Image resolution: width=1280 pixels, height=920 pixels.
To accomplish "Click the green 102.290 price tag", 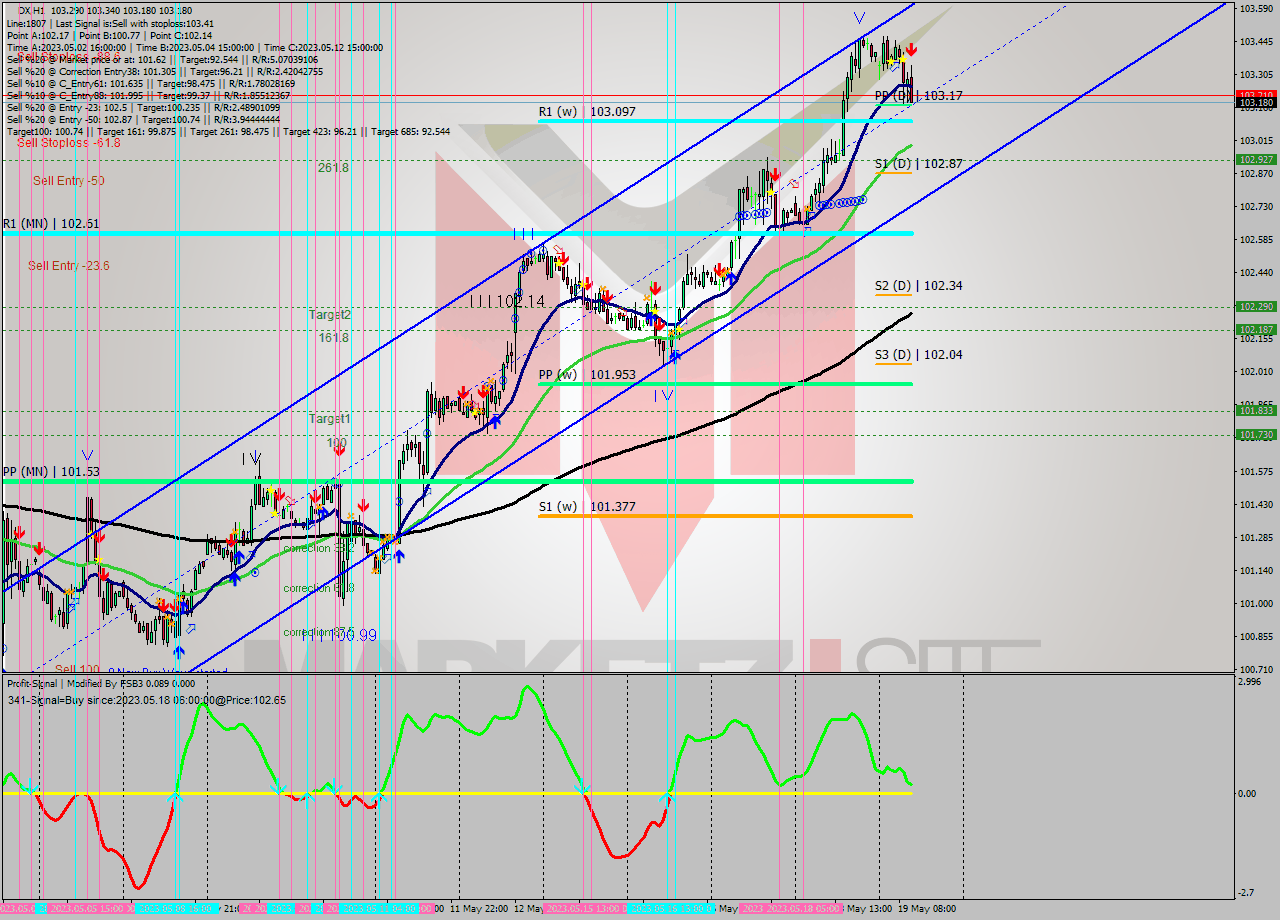I will coord(1256,307).
